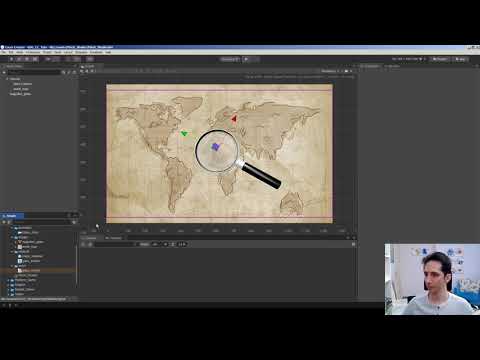Click the search type icon beside node search
The height and width of the screenshot is (360, 480).
coord(63,72)
